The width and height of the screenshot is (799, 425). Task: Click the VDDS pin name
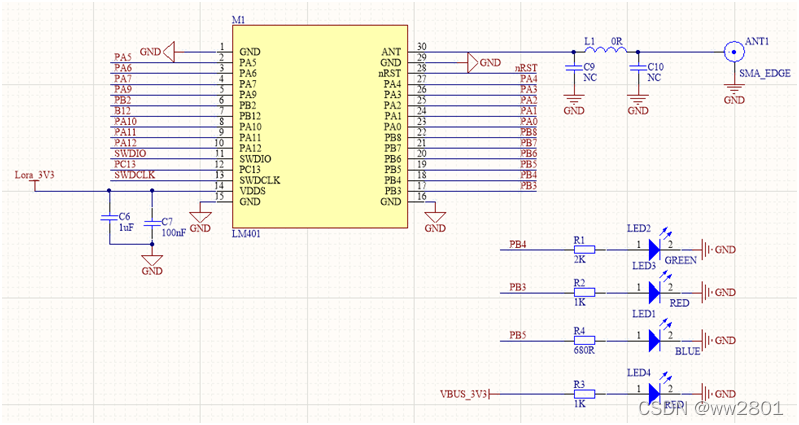tap(252, 191)
